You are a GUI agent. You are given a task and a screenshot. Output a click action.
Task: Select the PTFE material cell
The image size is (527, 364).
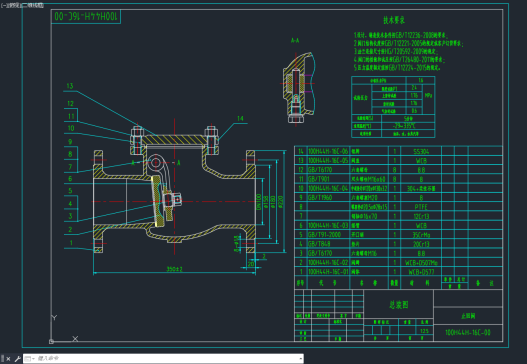coord(421,207)
